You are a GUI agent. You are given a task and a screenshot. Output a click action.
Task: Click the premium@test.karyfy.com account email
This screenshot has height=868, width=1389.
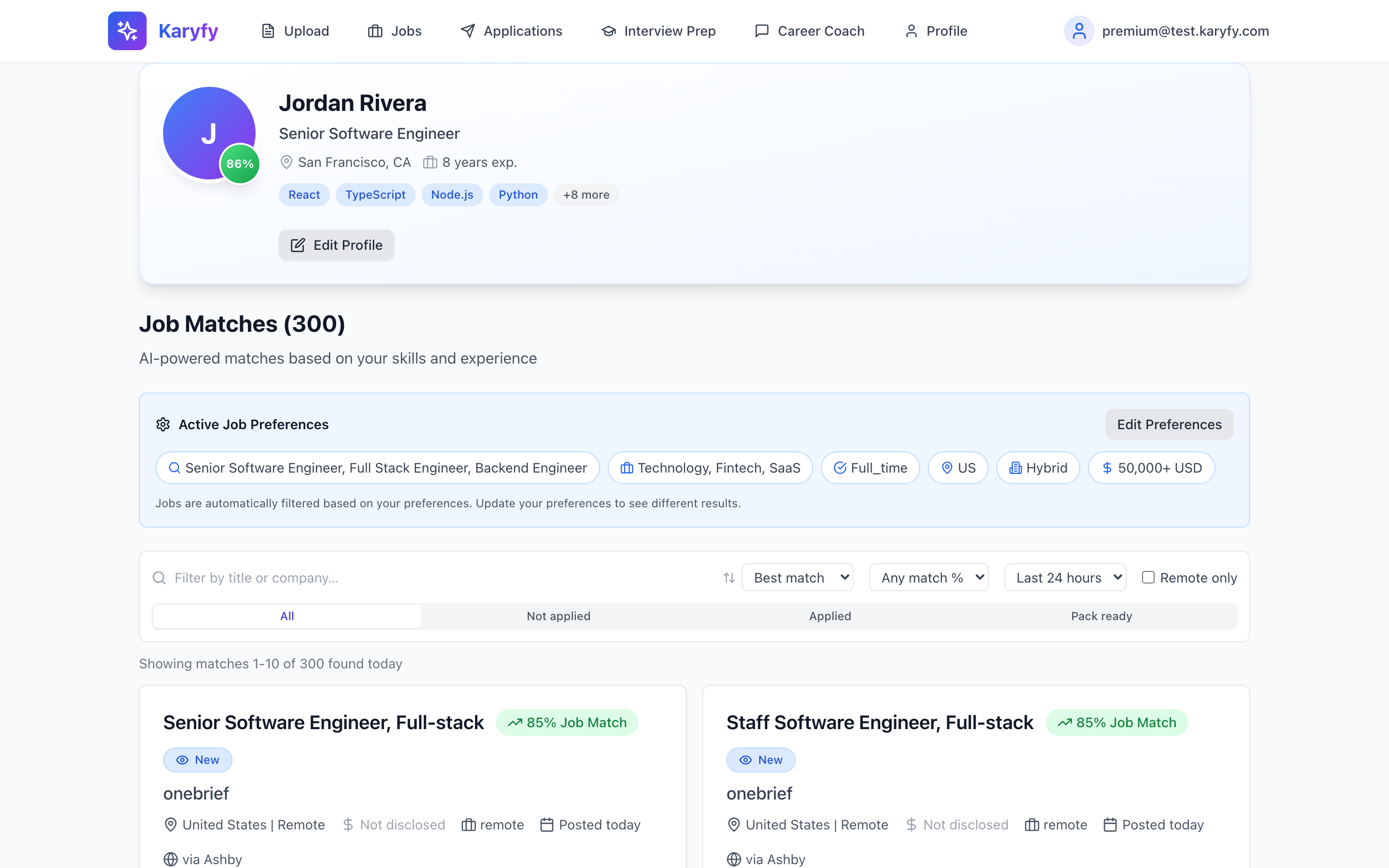[x=1185, y=31]
